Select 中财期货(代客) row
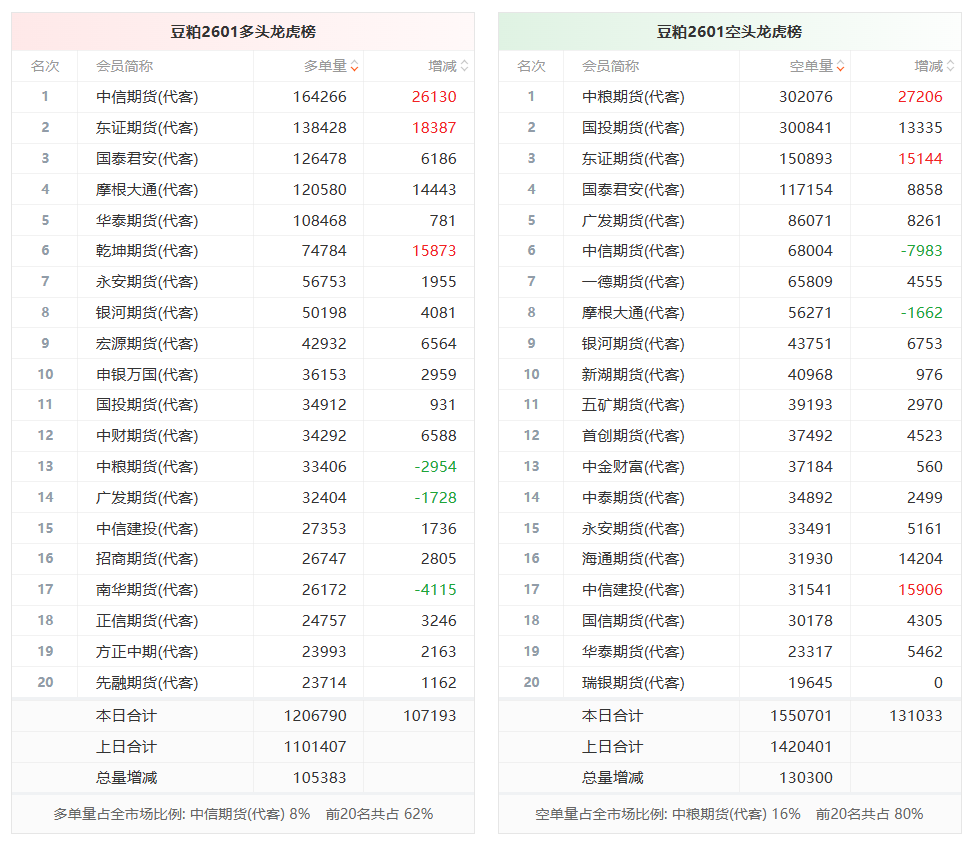The height and width of the screenshot is (845, 971). (243, 436)
